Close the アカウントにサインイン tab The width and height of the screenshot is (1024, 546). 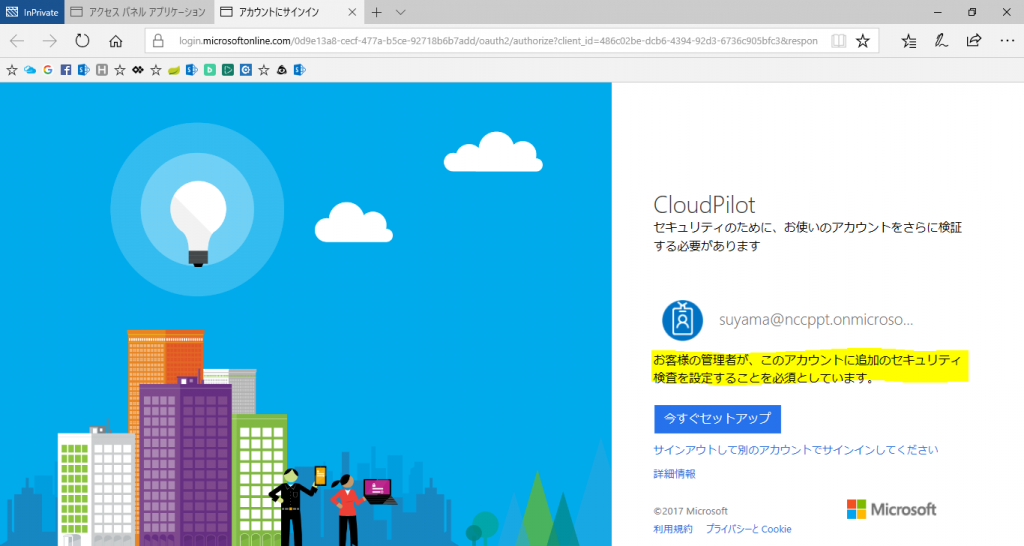tap(352, 12)
